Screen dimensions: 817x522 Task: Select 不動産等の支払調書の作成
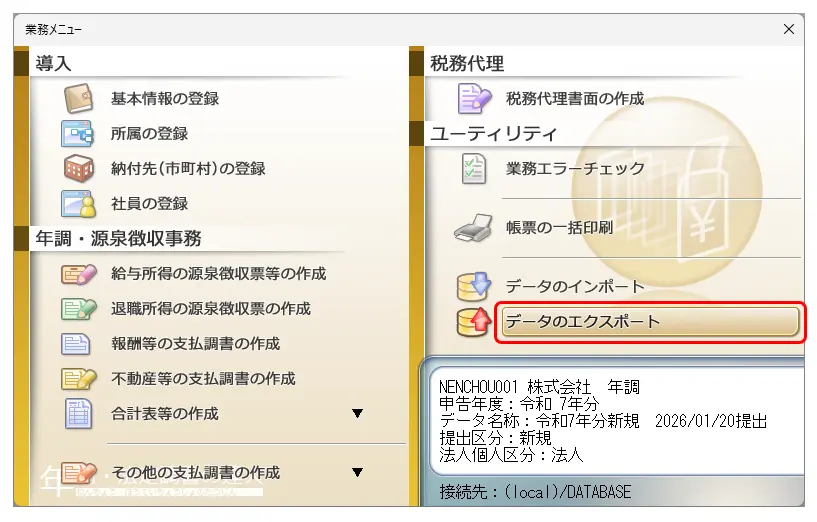coord(203,378)
